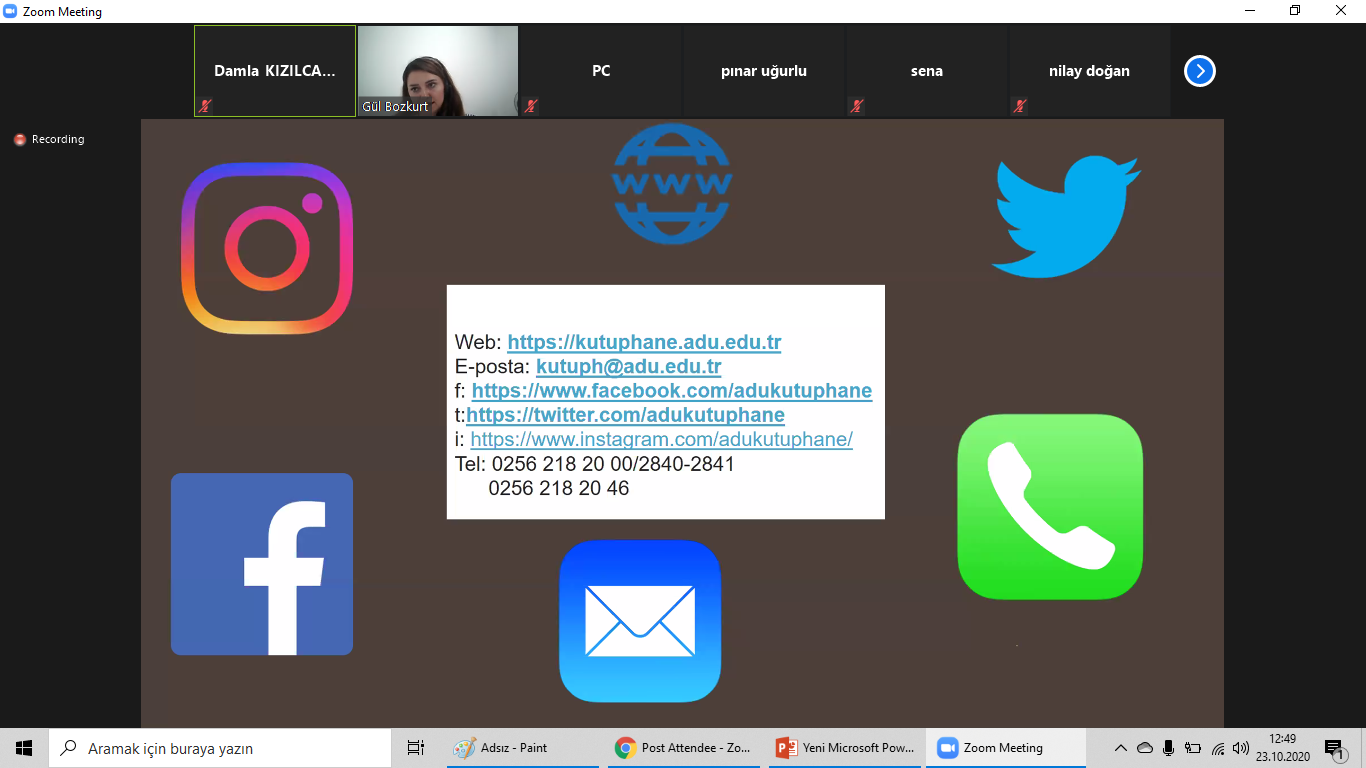
Task: Show next participants with the blue arrow
Action: point(1199,71)
